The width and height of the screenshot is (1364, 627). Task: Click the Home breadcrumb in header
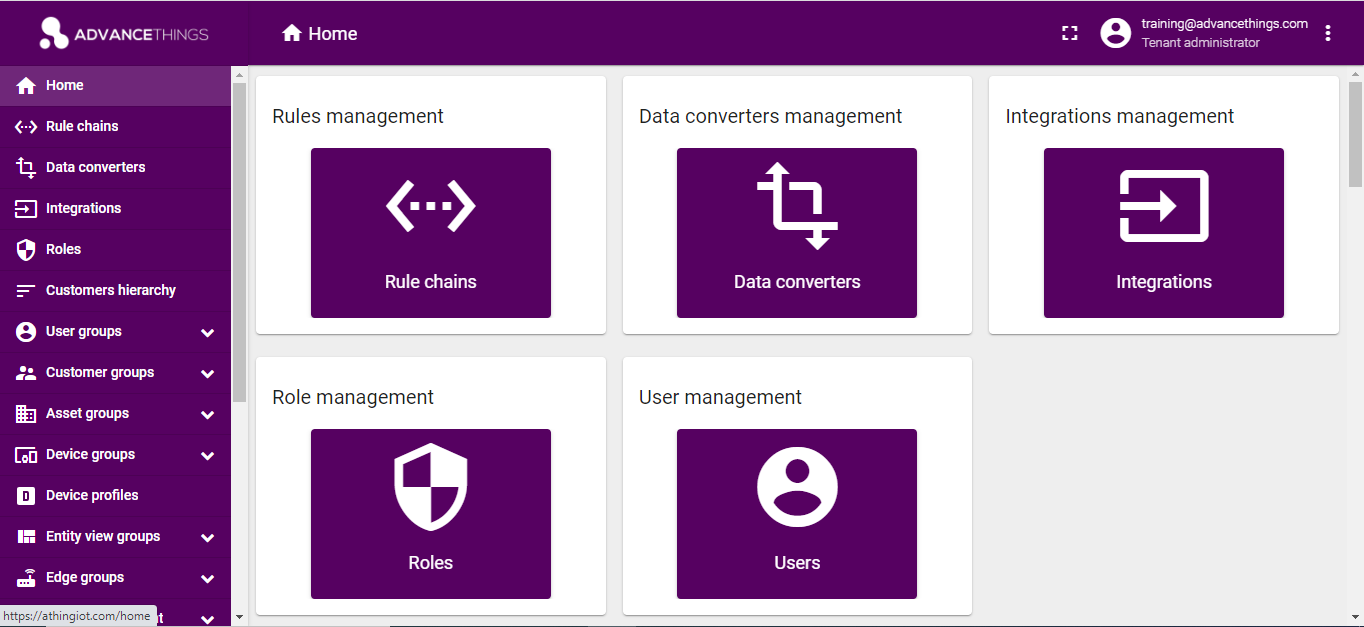point(320,34)
